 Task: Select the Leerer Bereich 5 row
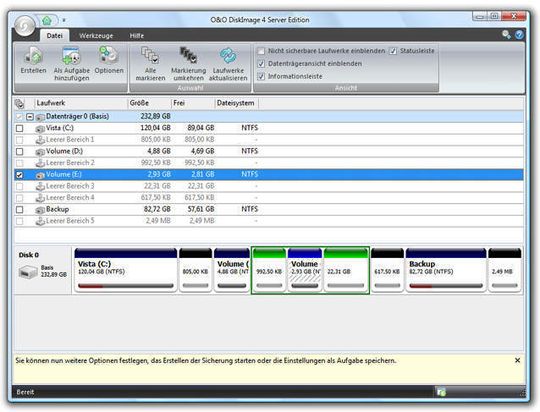(x=269, y=221)
